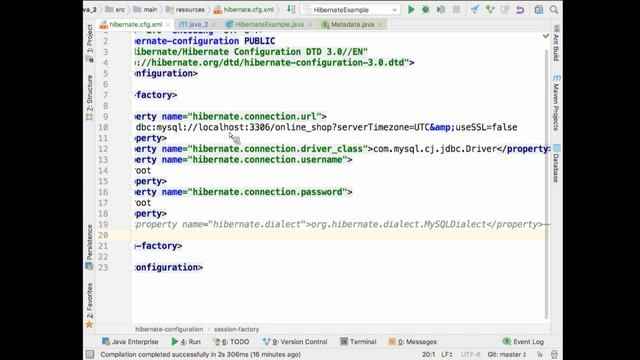640x360 pixels.
Task: Open the Project Structure icon
Action: (539, 9)
